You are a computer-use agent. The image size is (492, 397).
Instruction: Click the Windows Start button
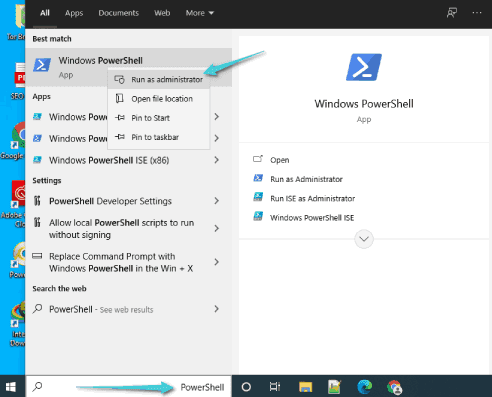[x=11, y=387]
